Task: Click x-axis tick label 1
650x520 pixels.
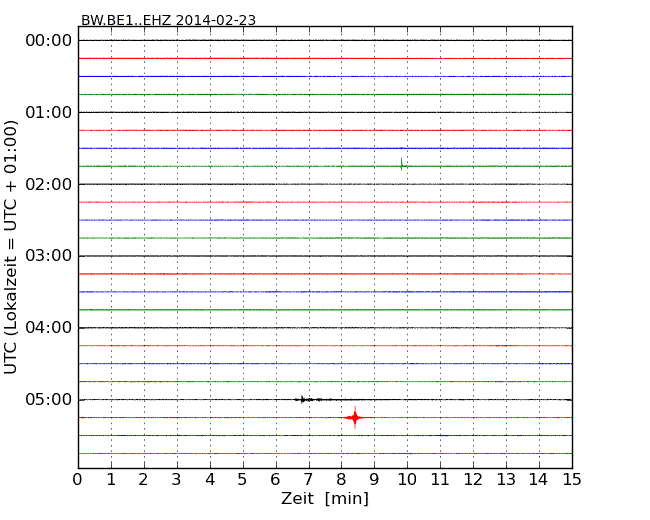Action: [111, 480]
